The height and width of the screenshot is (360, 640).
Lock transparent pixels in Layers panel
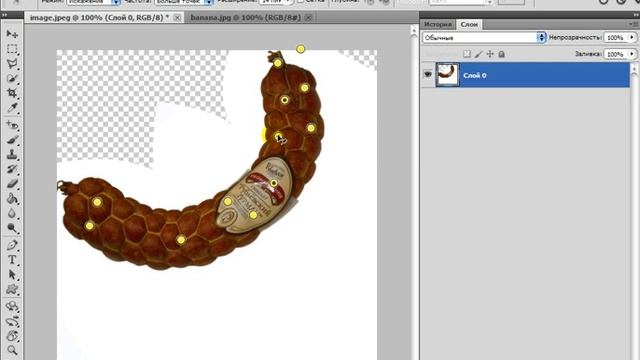tap(467, 54)
